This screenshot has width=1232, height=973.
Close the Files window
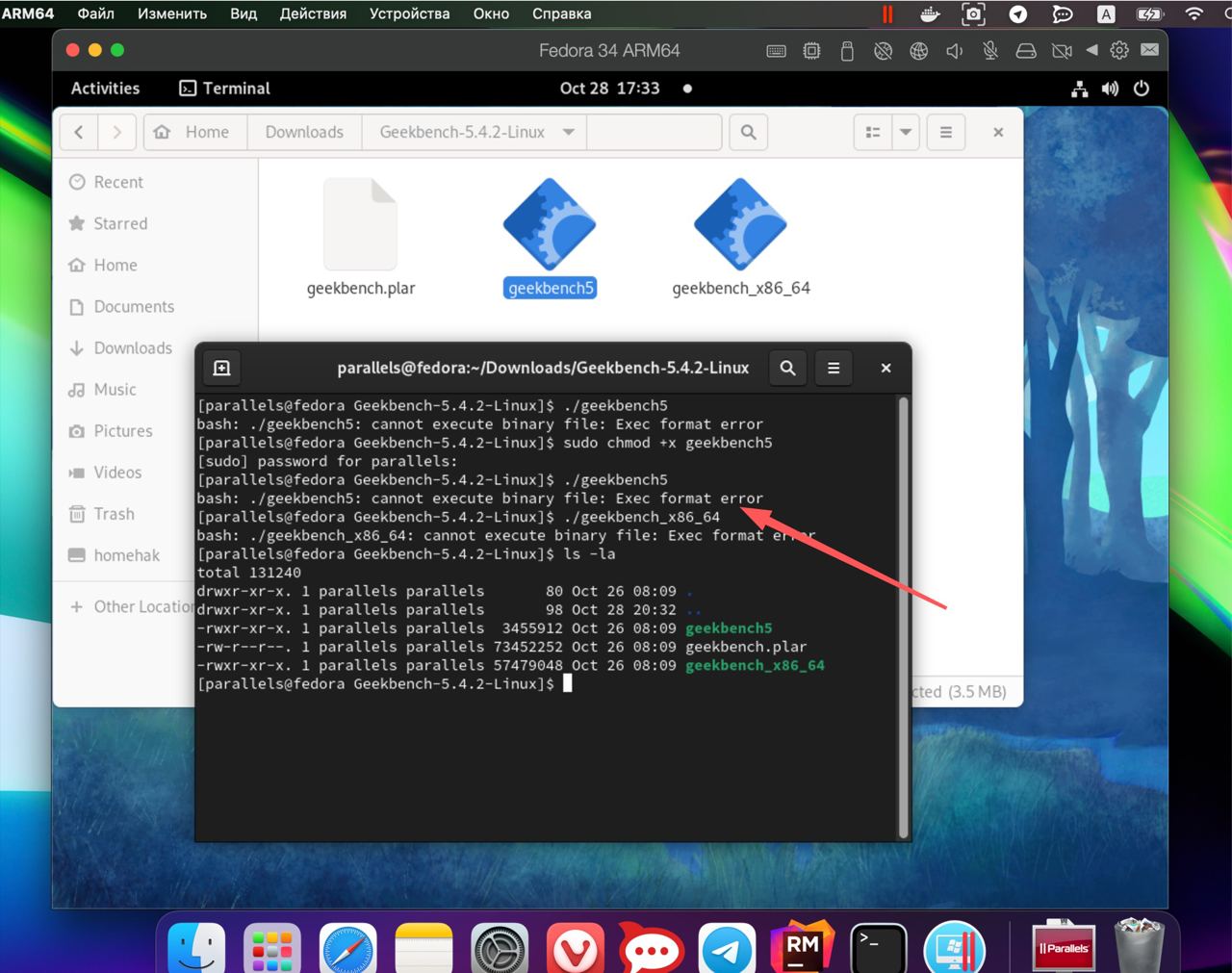click(x=998, y=132)
